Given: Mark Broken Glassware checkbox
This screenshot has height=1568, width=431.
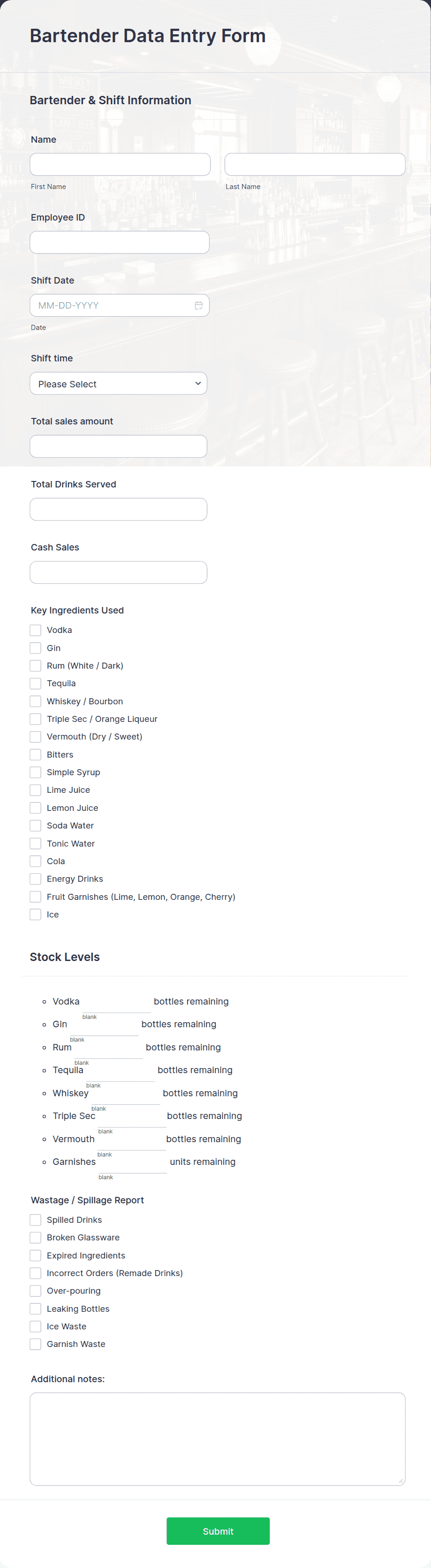Looking at the screenshot, I should (x=36, y=1238).
